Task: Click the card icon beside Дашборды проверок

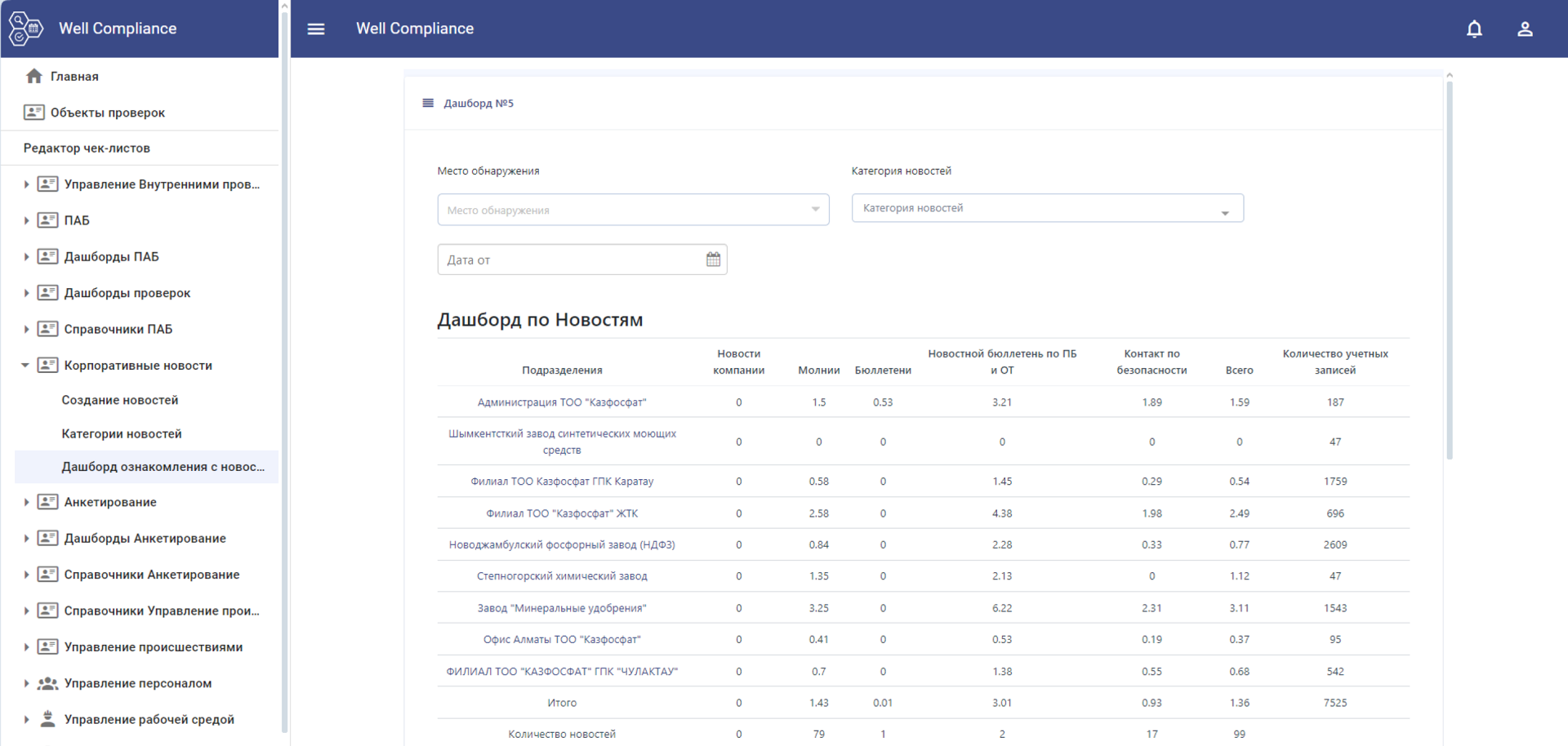Action: point(48,293)
